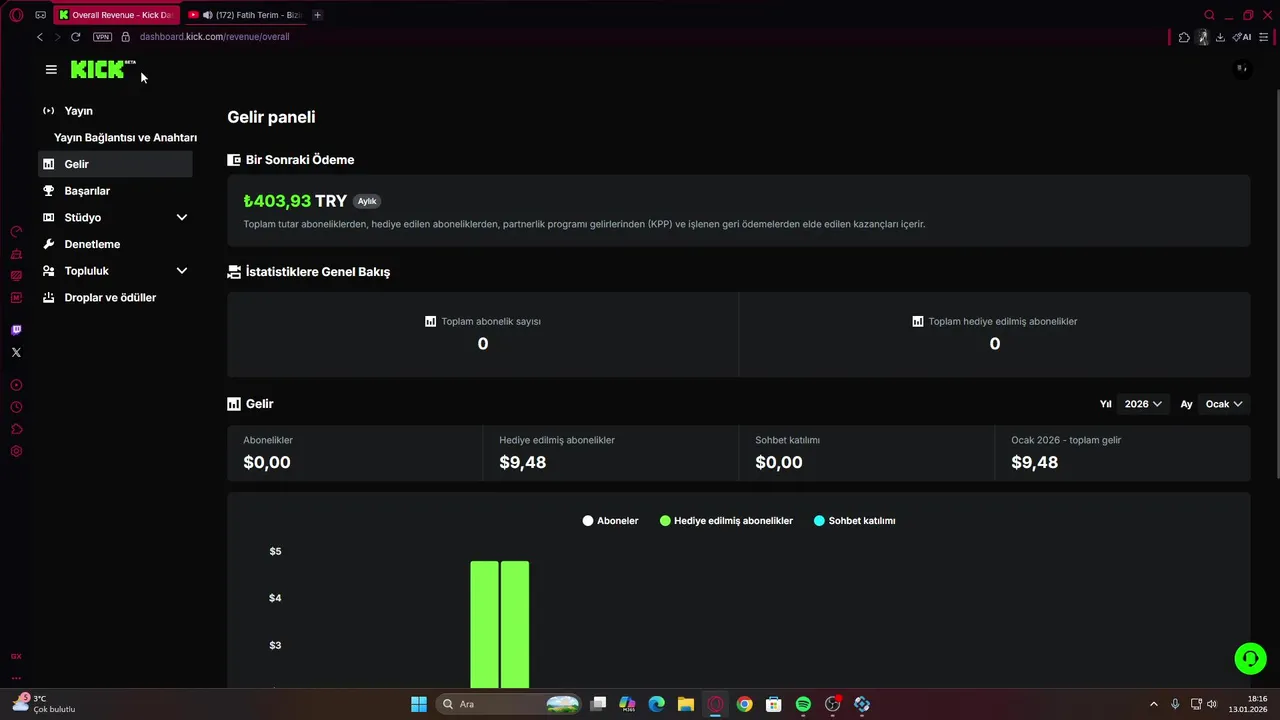The width and height of the screenshot is (1280, 720).
Task: Open Opera easy setup sliders icon
Action: tap(1265, 37)
